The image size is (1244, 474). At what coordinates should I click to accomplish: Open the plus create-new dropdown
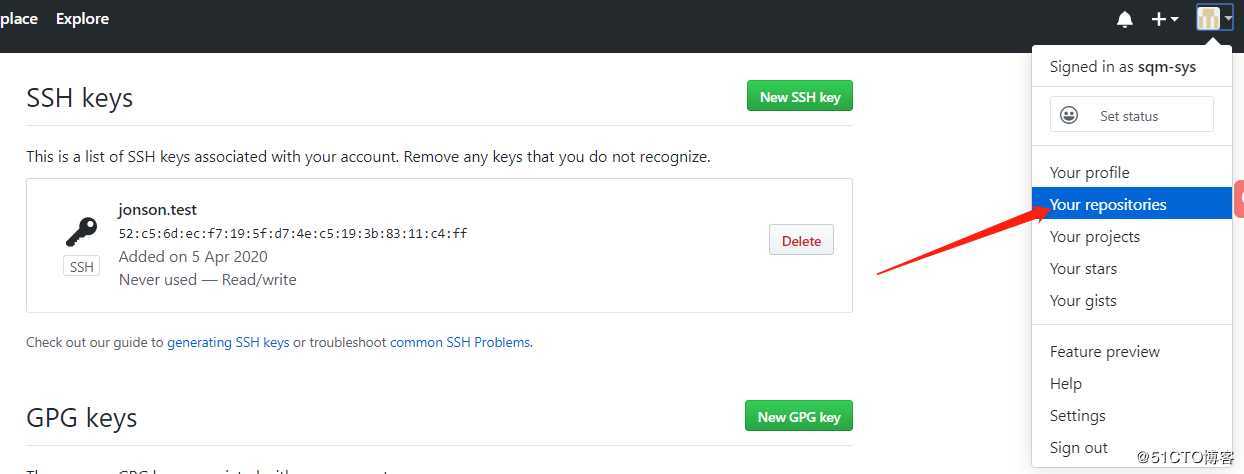click(x=1165, y=19)
